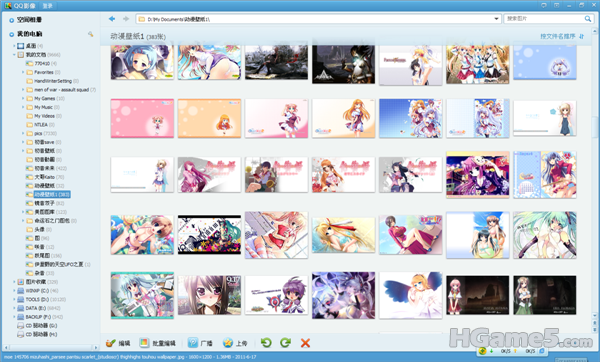
Task: Select the DATA (E:) drive
Action: click(39, 308)
